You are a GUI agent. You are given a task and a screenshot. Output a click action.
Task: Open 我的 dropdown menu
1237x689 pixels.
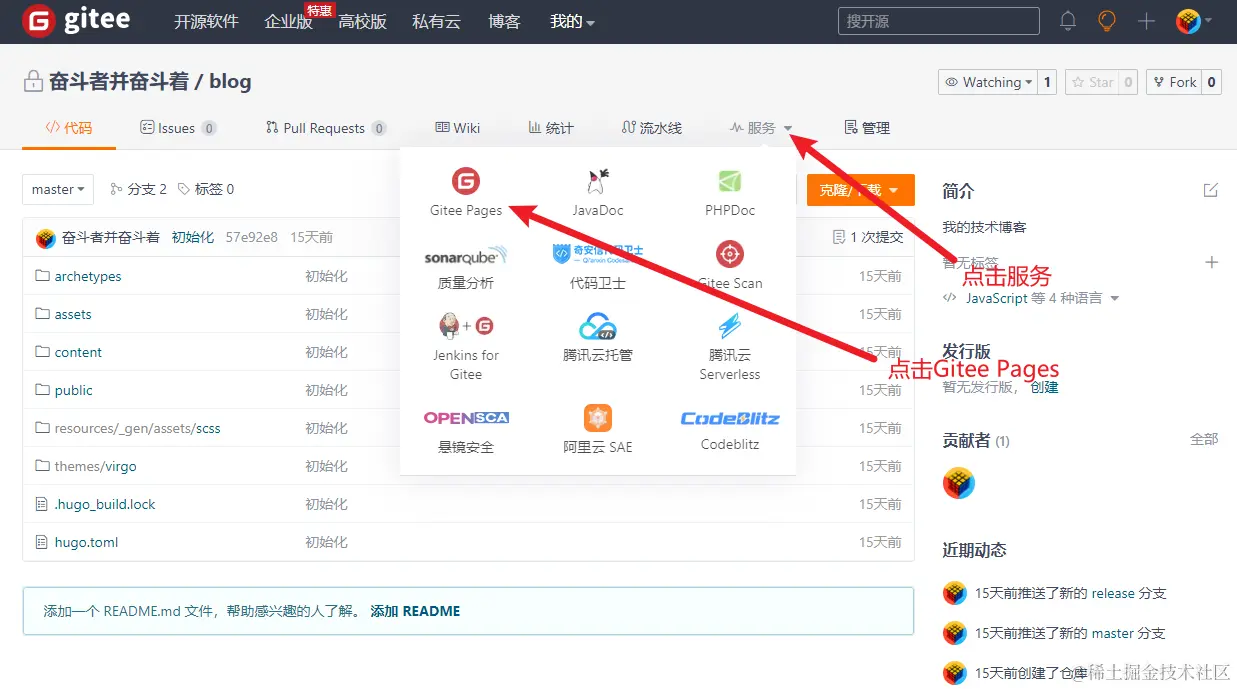(572, 21)
